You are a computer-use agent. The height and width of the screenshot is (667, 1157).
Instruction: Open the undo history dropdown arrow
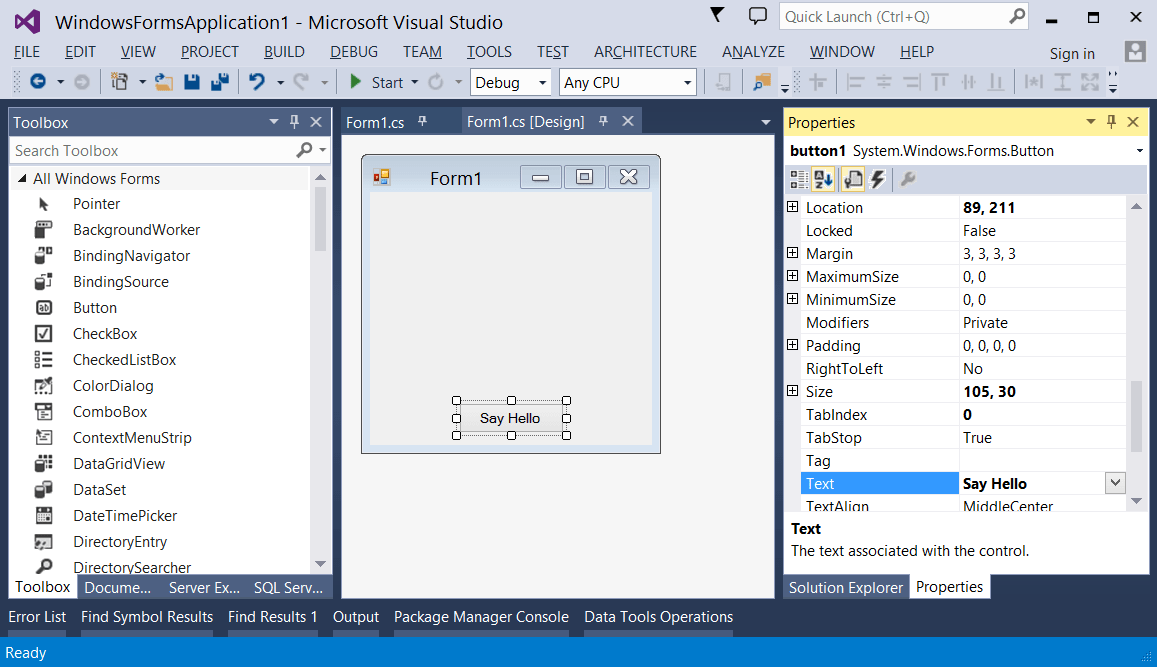pos(280,83)
